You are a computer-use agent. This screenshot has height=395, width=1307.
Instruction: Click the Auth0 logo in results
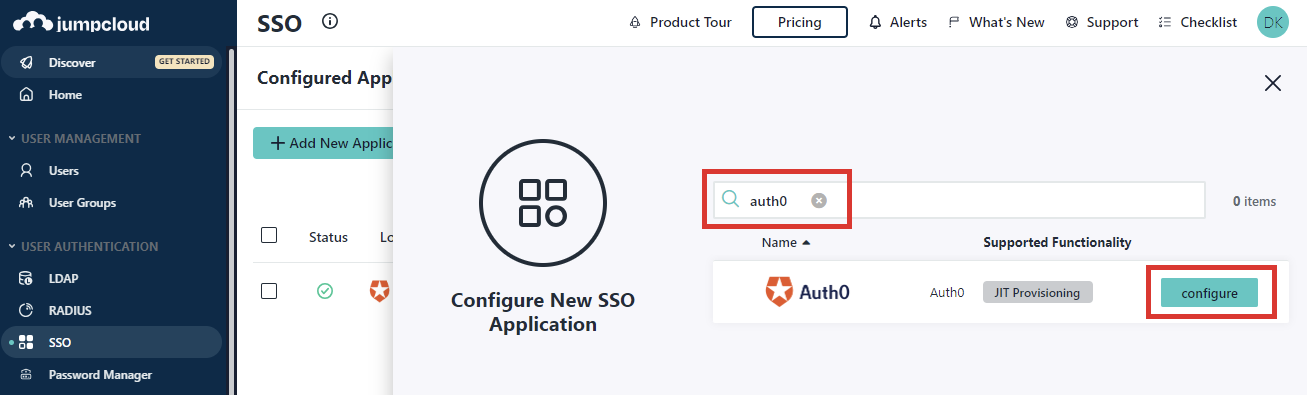click(x=807, y=292)
